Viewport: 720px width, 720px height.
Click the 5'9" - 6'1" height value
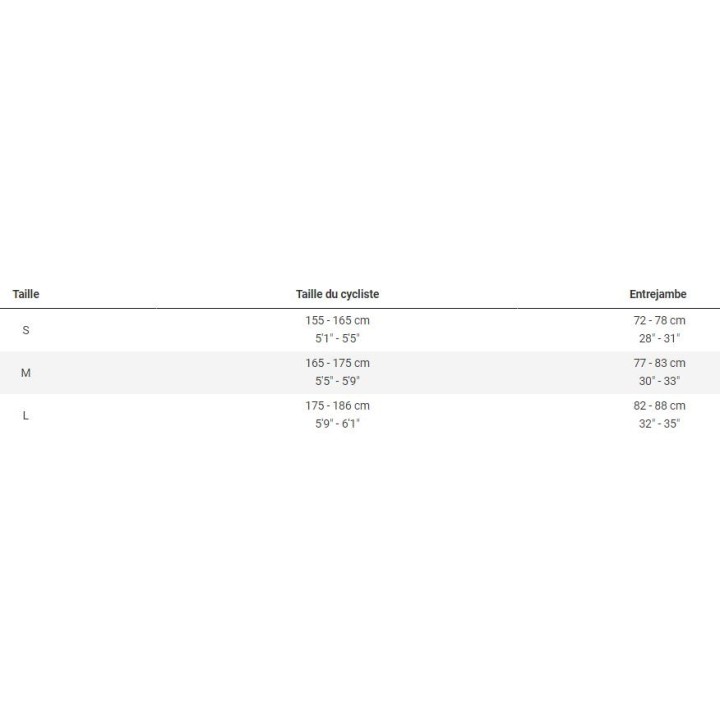337,423
